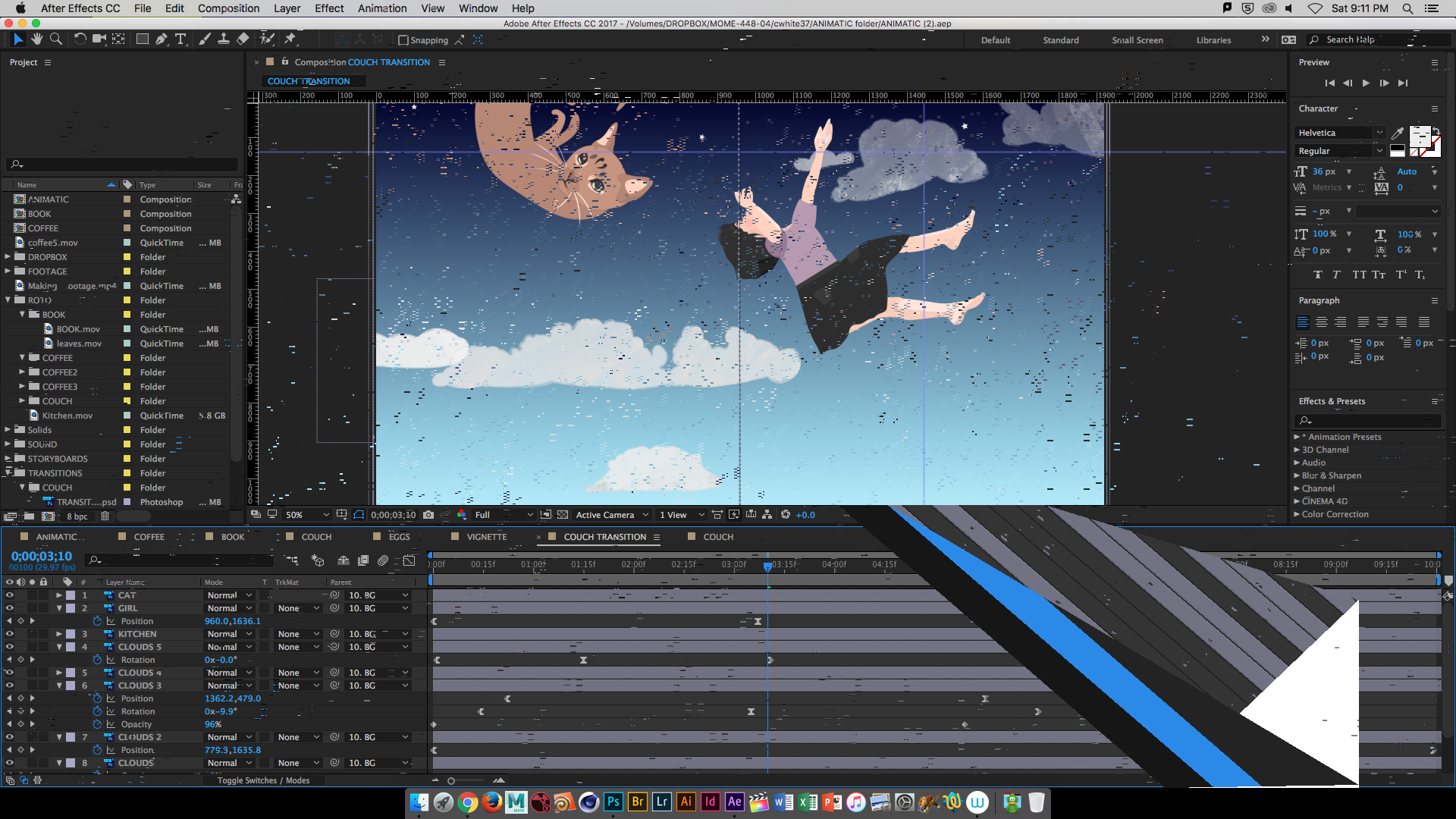Select the Pen tool
1456x819 pixels.
pos(162,39)
